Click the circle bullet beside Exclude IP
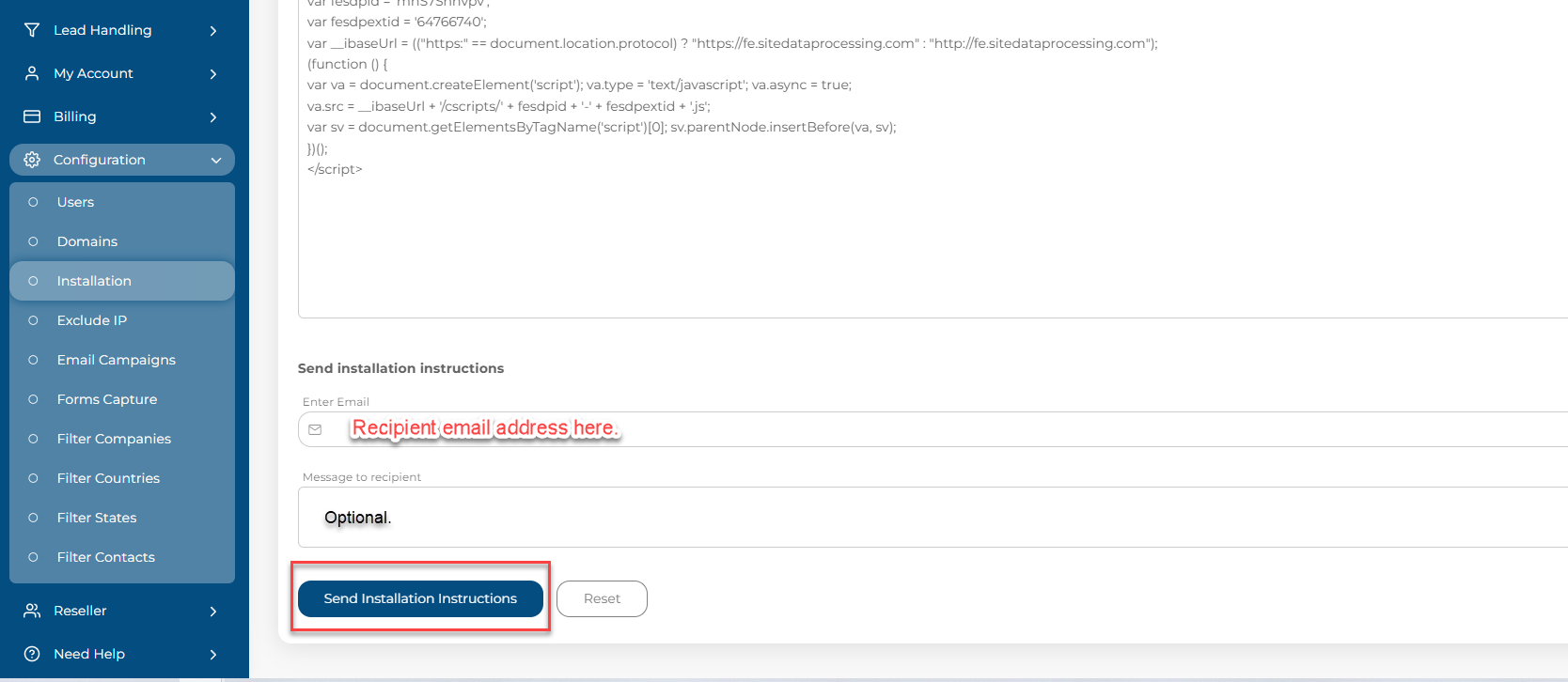Screen dimensions: 1568x682 [x=33, y=320]
